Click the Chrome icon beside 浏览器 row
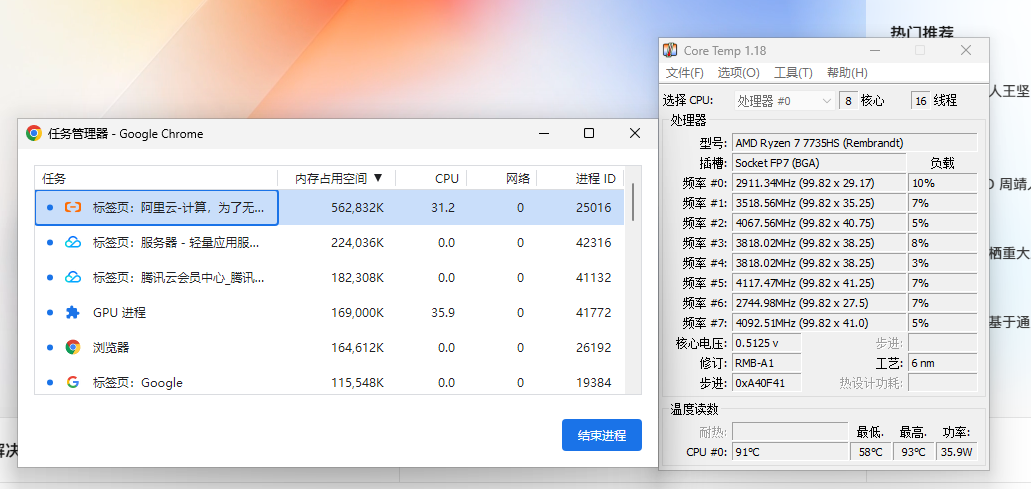The image size is (1031, 489). (x=73, y=347)
